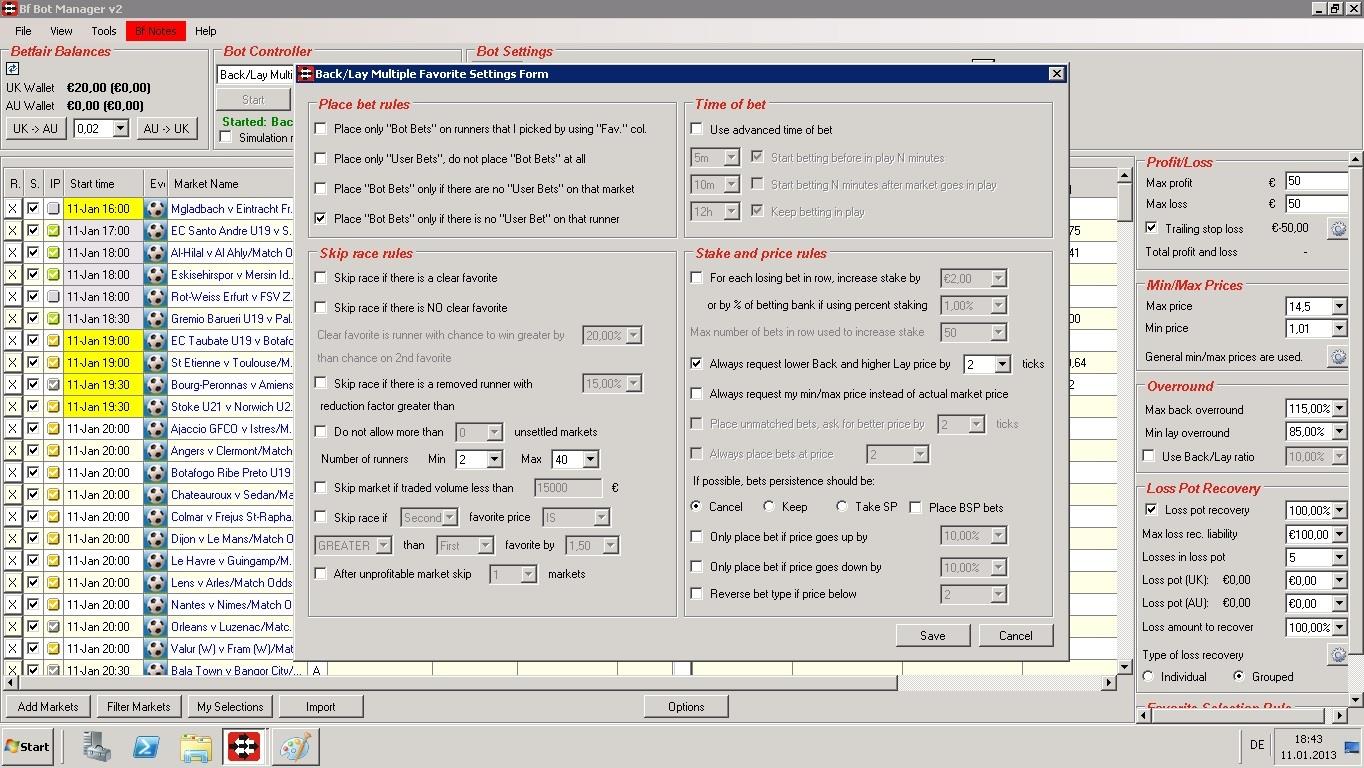Open wallet transfer amount dropdown showing 0,02
Image resolution: width=1364 pixels, height=768 pixels.
pyautogui.click(x=120, y=129)
